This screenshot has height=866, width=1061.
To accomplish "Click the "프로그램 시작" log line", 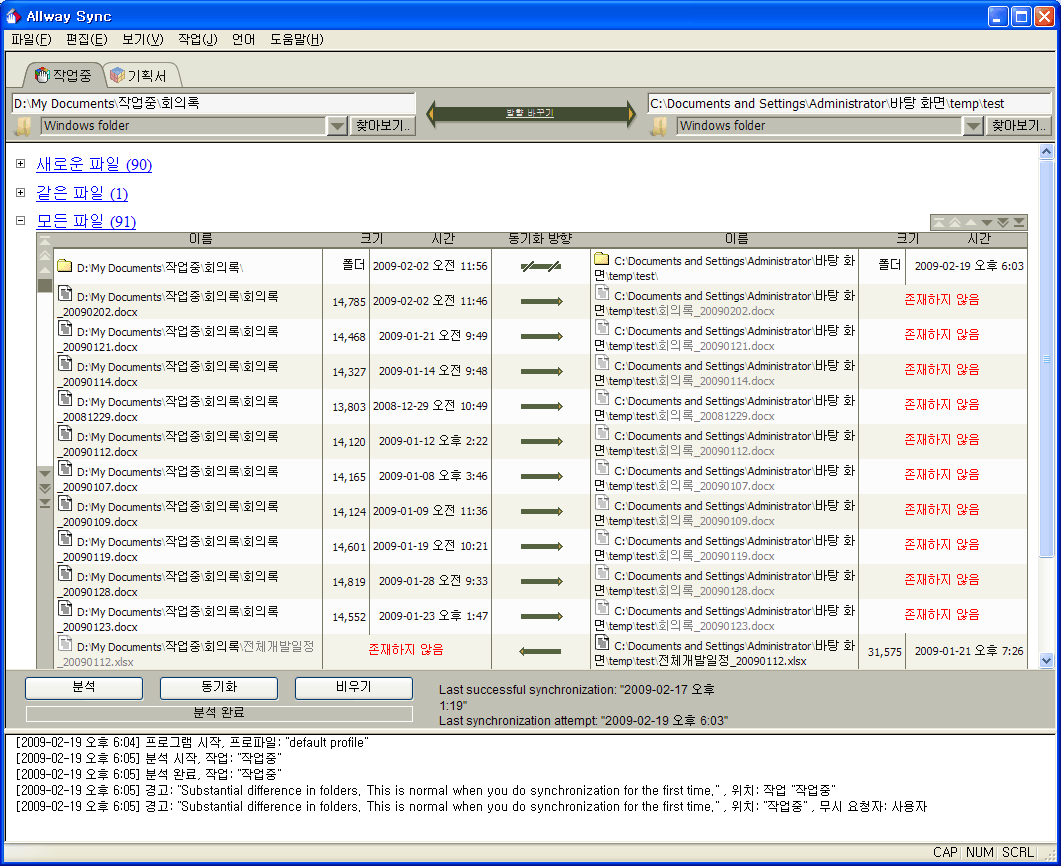I will click(191, 743).
